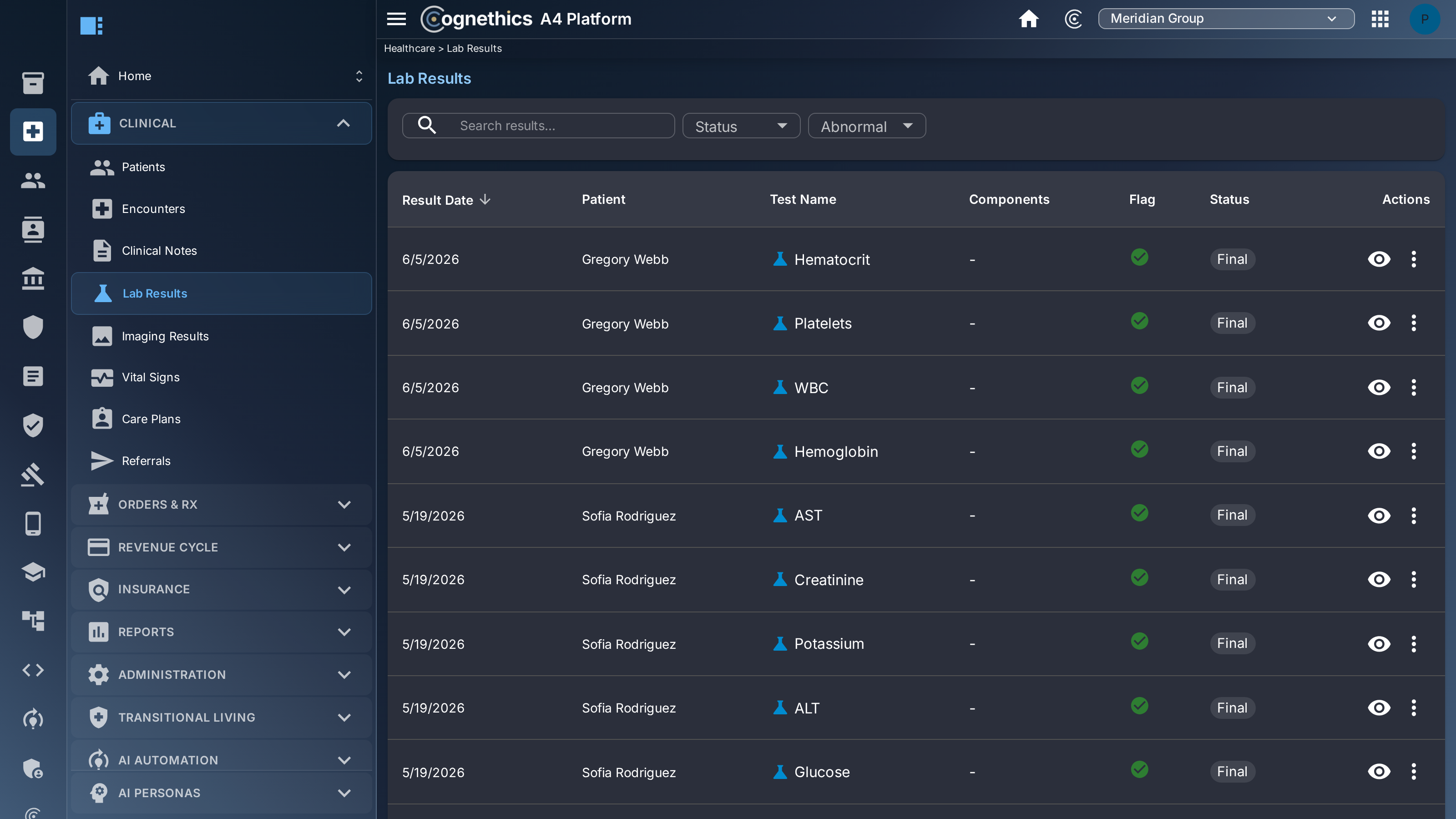Click Healthcare breadcrumb link

pyautogui.click(x=409, y=49)
